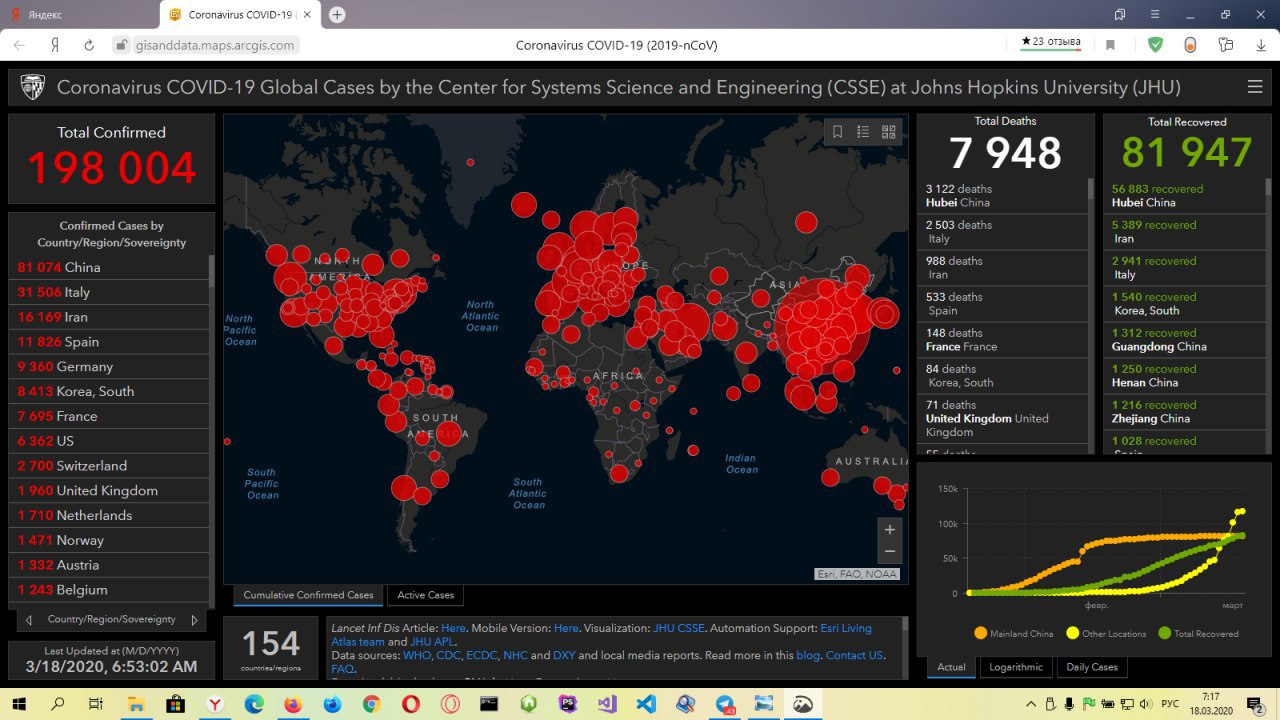
Task: Toggle Other Locations series in chart legend
Action: point(1105,633)
